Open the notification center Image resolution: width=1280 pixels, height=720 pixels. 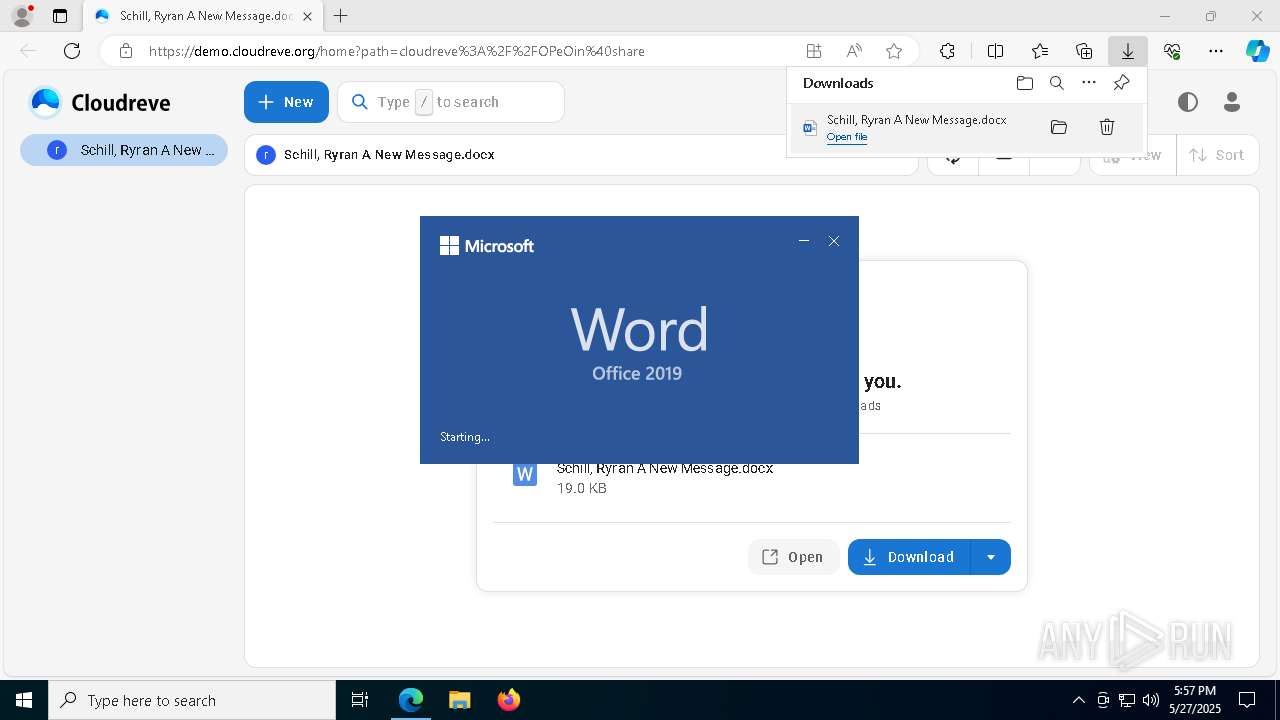coord(1247,700)
